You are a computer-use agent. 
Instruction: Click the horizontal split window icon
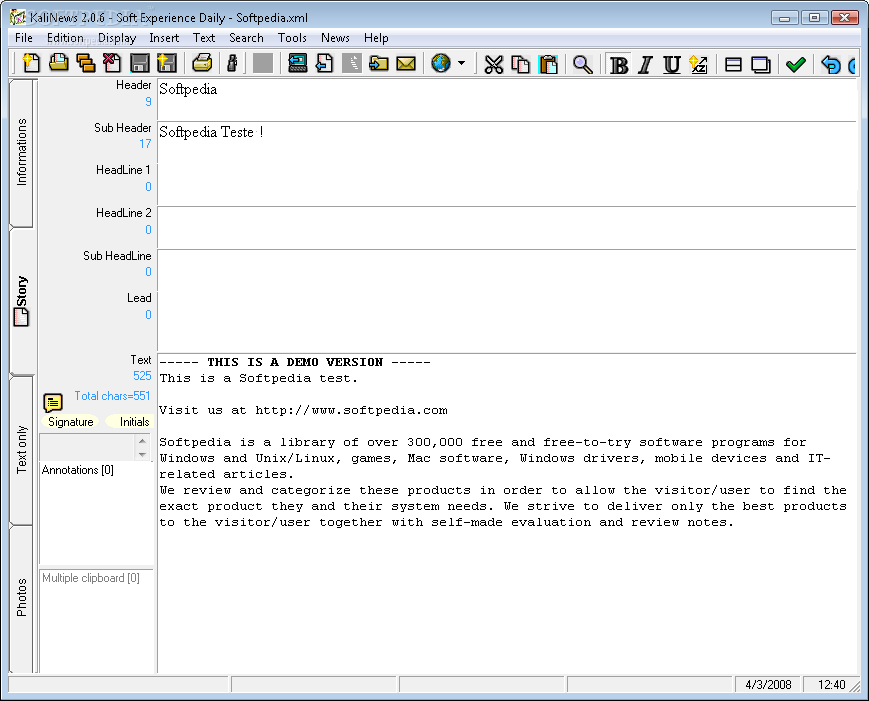point(733,64)
